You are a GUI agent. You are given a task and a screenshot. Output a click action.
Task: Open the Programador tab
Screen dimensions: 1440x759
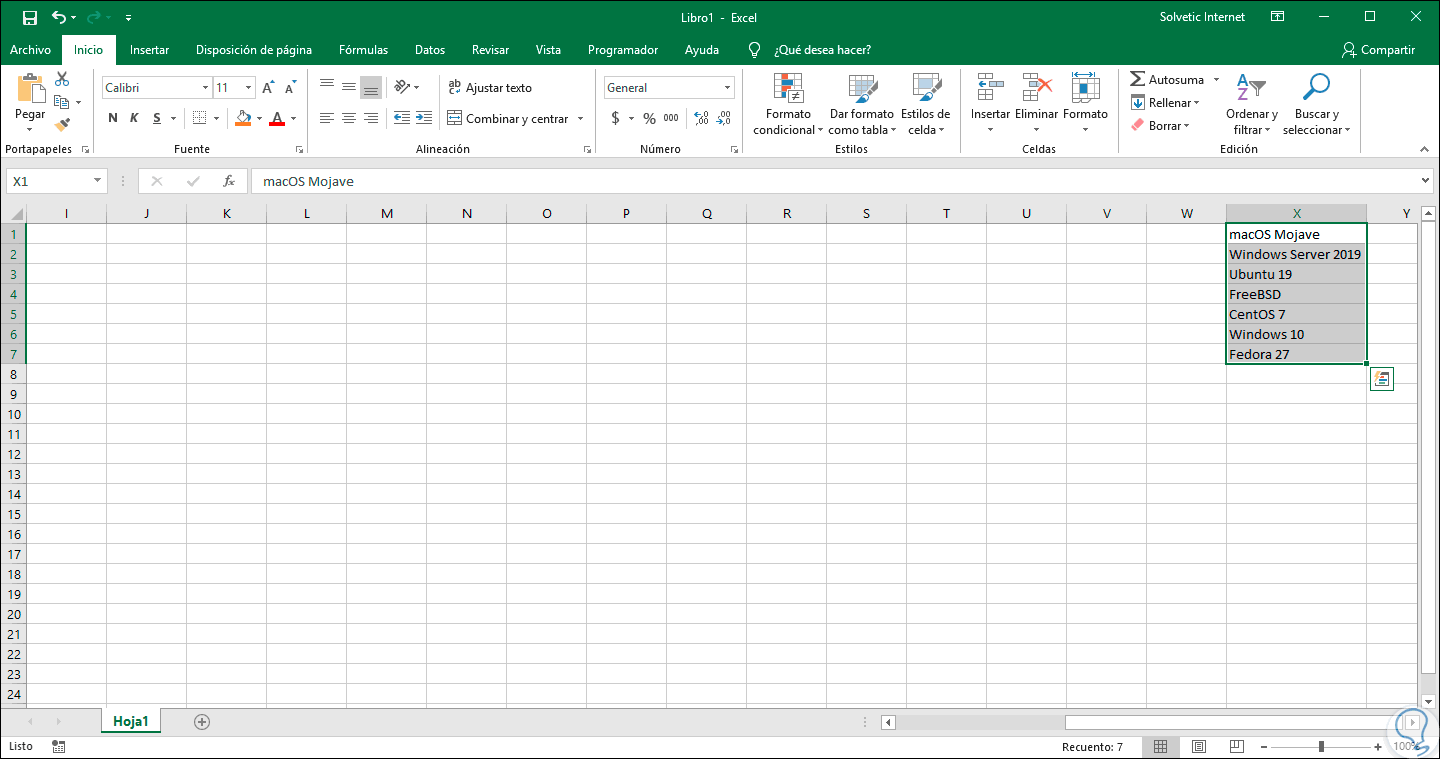point(623,50)
